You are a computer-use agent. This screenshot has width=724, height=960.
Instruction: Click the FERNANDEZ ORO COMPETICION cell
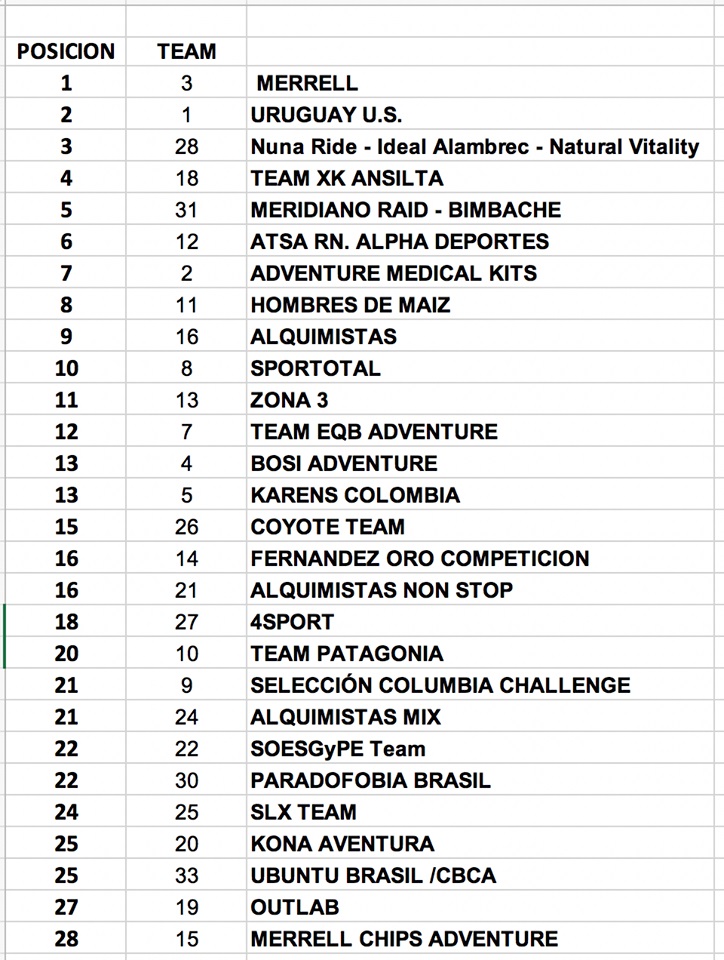pos(420,558)
